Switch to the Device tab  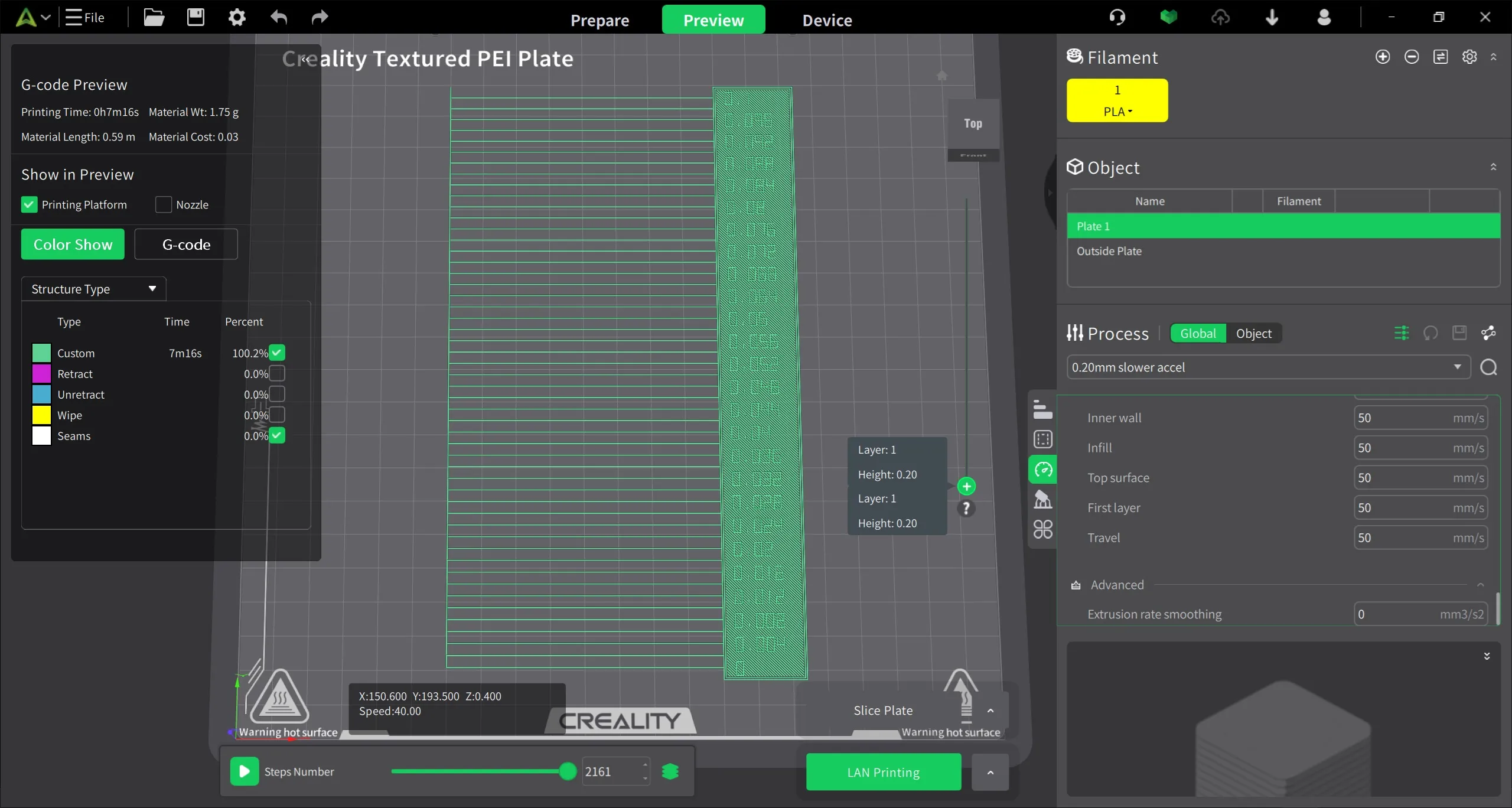tap(827, 20)
